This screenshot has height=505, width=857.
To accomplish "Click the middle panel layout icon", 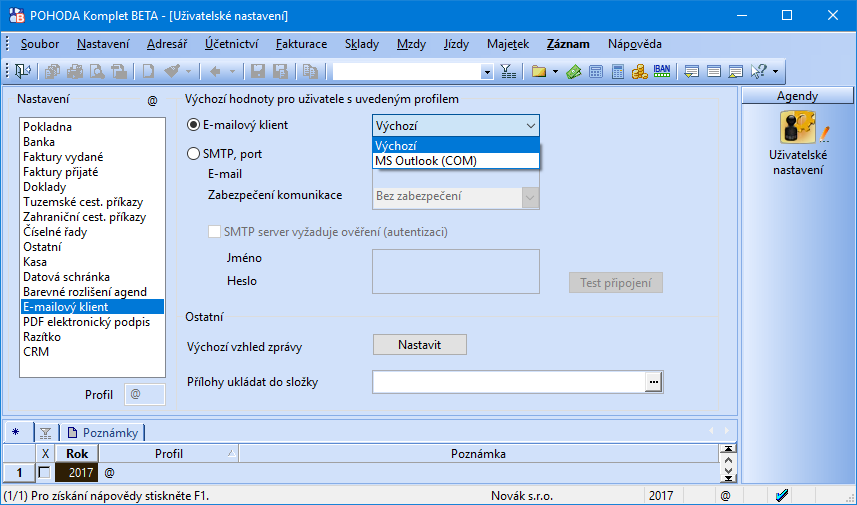I will pyautogui.click(x=714, y=71).
